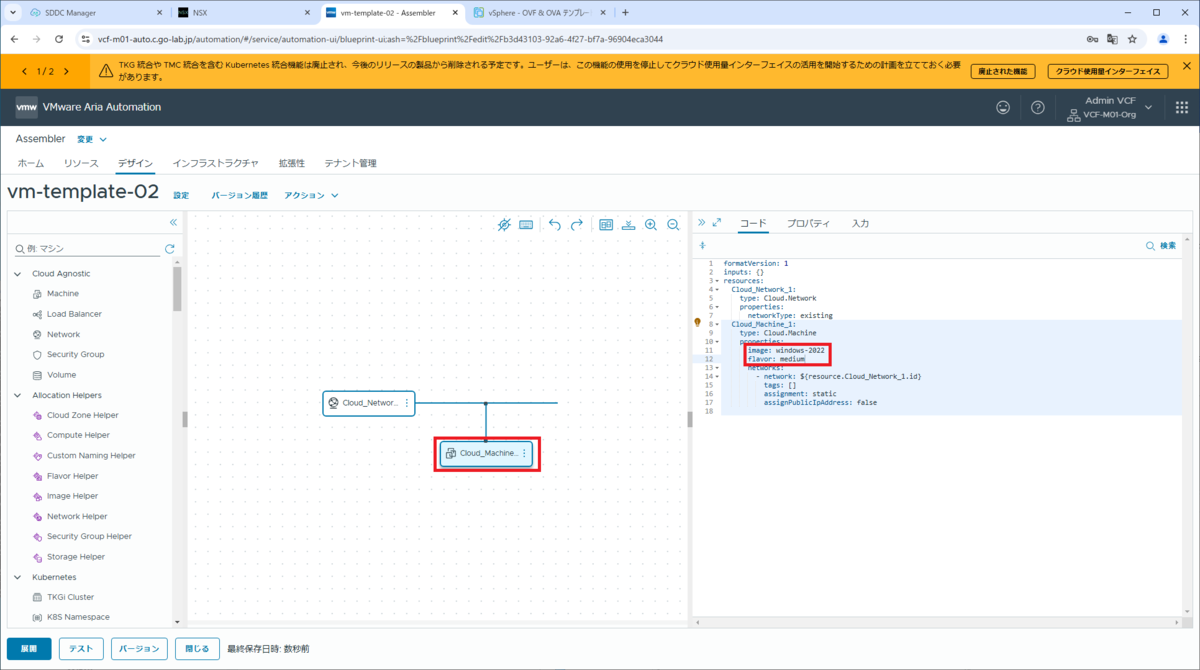
Task: Switch to the テナント管理 tab
Action: point(350,163)
